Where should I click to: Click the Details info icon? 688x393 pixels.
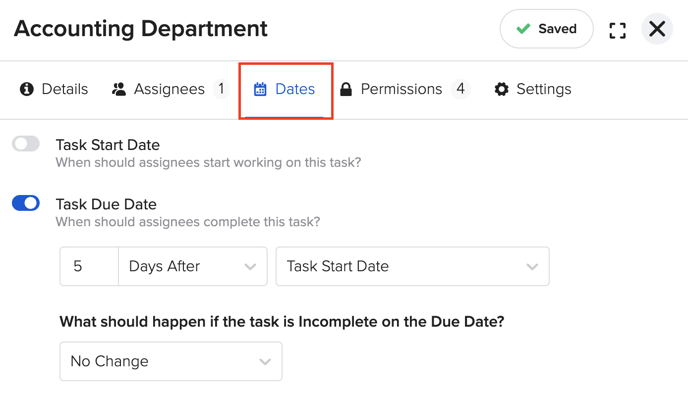pos(27,89)
